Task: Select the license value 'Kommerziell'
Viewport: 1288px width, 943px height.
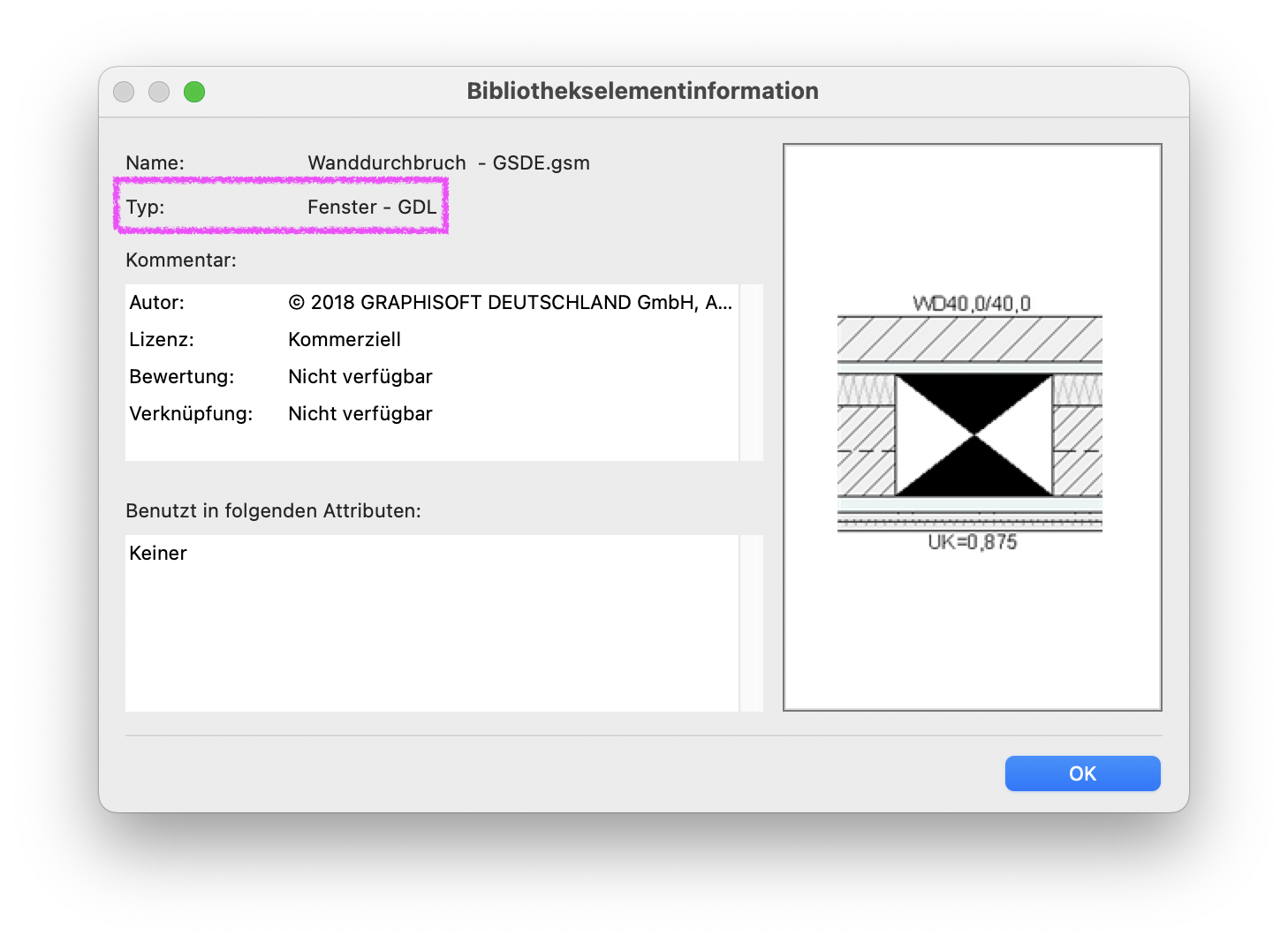Action: click(x=345, y=340)
